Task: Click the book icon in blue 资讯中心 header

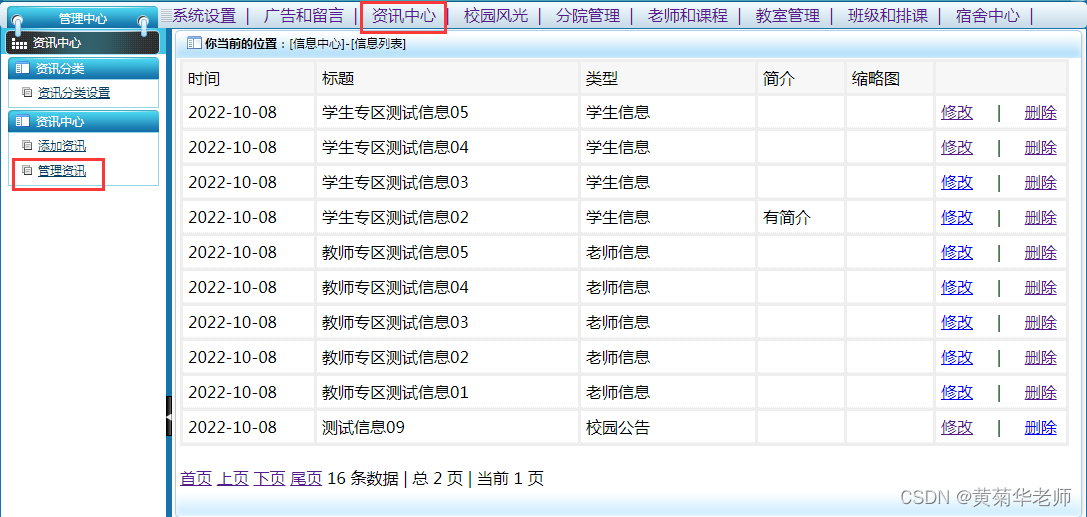Action: point(22,121)
